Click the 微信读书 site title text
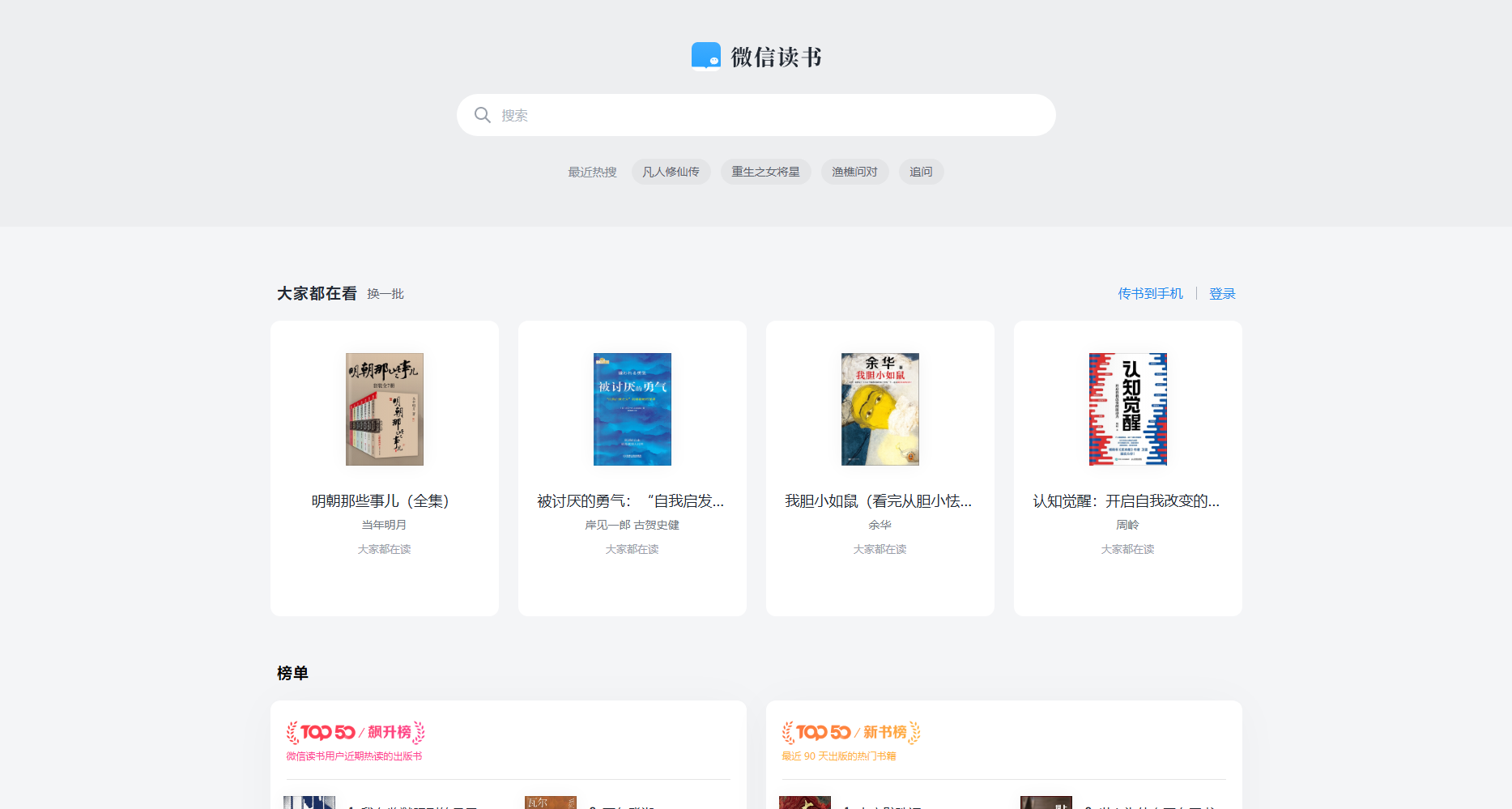The image size is (1512, 809). [777, 57]
